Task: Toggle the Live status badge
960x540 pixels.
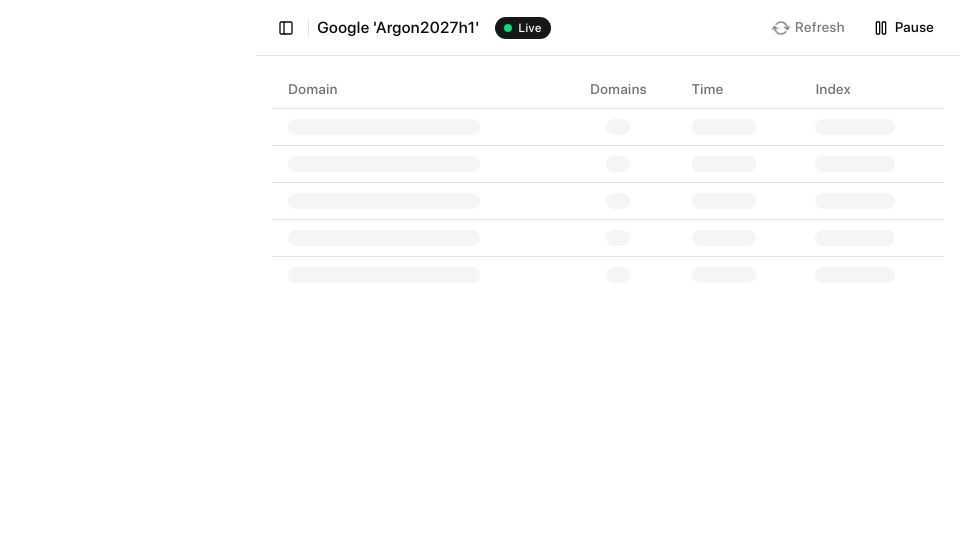Action: [x=522, y=28]
